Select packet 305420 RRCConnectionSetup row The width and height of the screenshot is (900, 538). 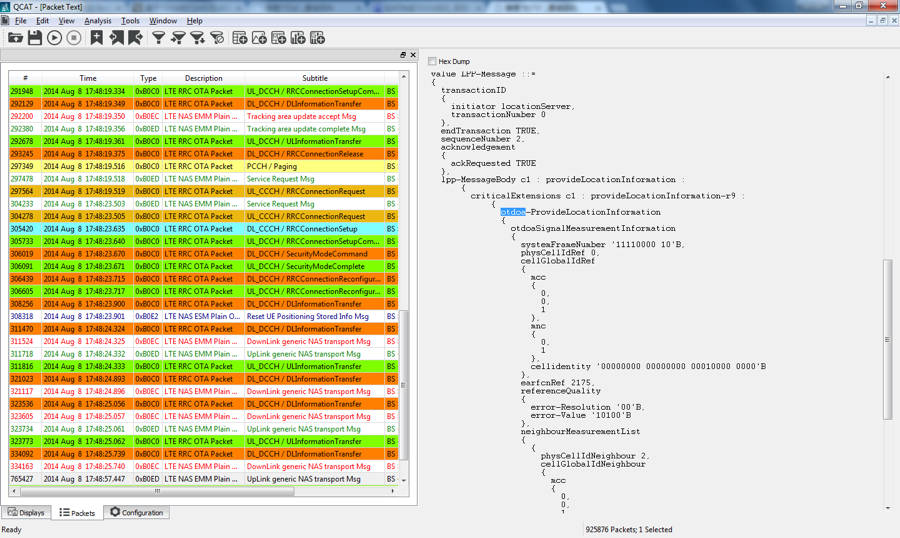pyautogui.click(x=204, y=229)
